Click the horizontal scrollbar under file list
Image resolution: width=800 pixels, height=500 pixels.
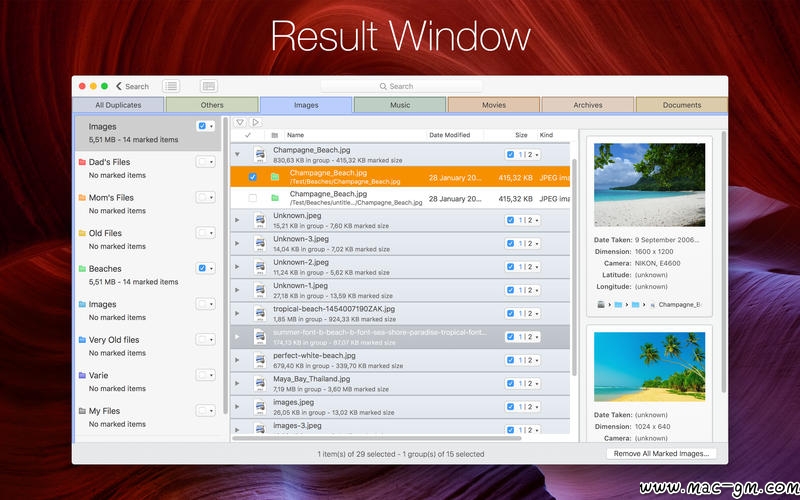coord(377,438)
